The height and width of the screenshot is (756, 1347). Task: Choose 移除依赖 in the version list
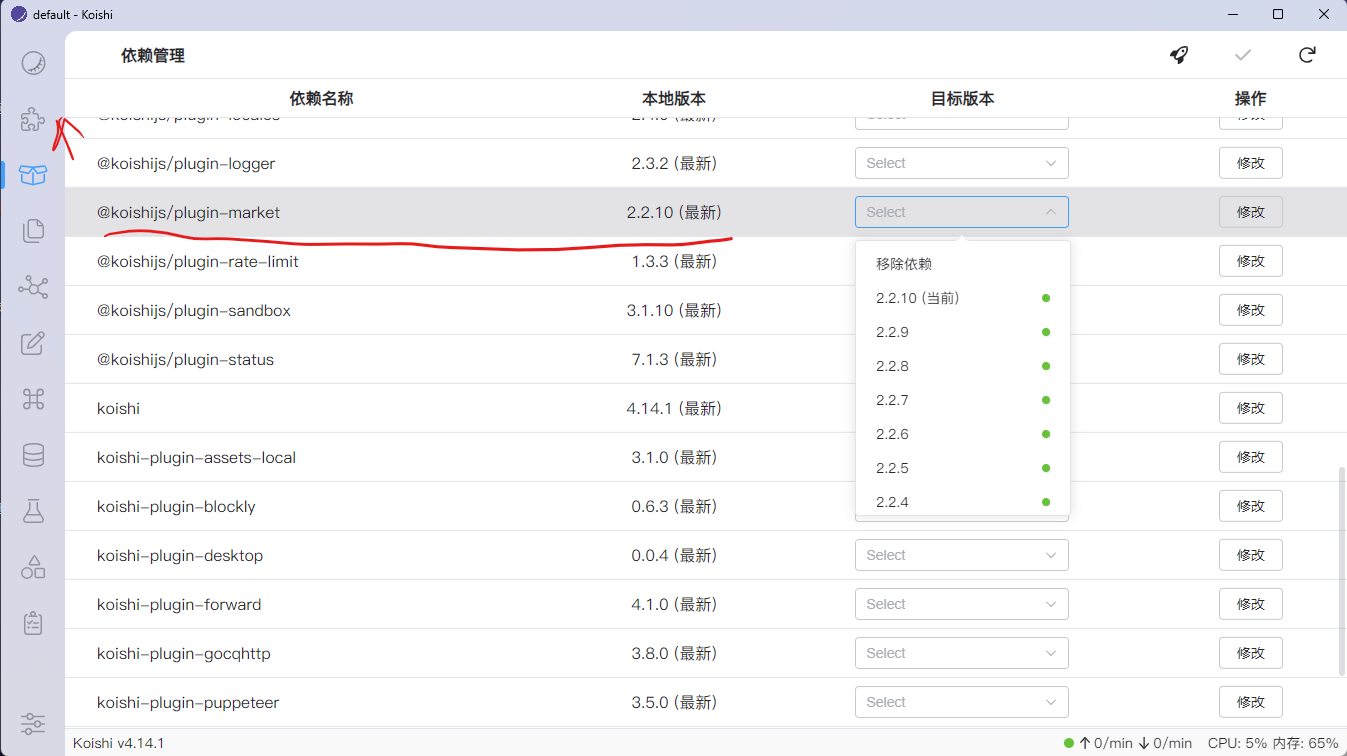point(963,264)
